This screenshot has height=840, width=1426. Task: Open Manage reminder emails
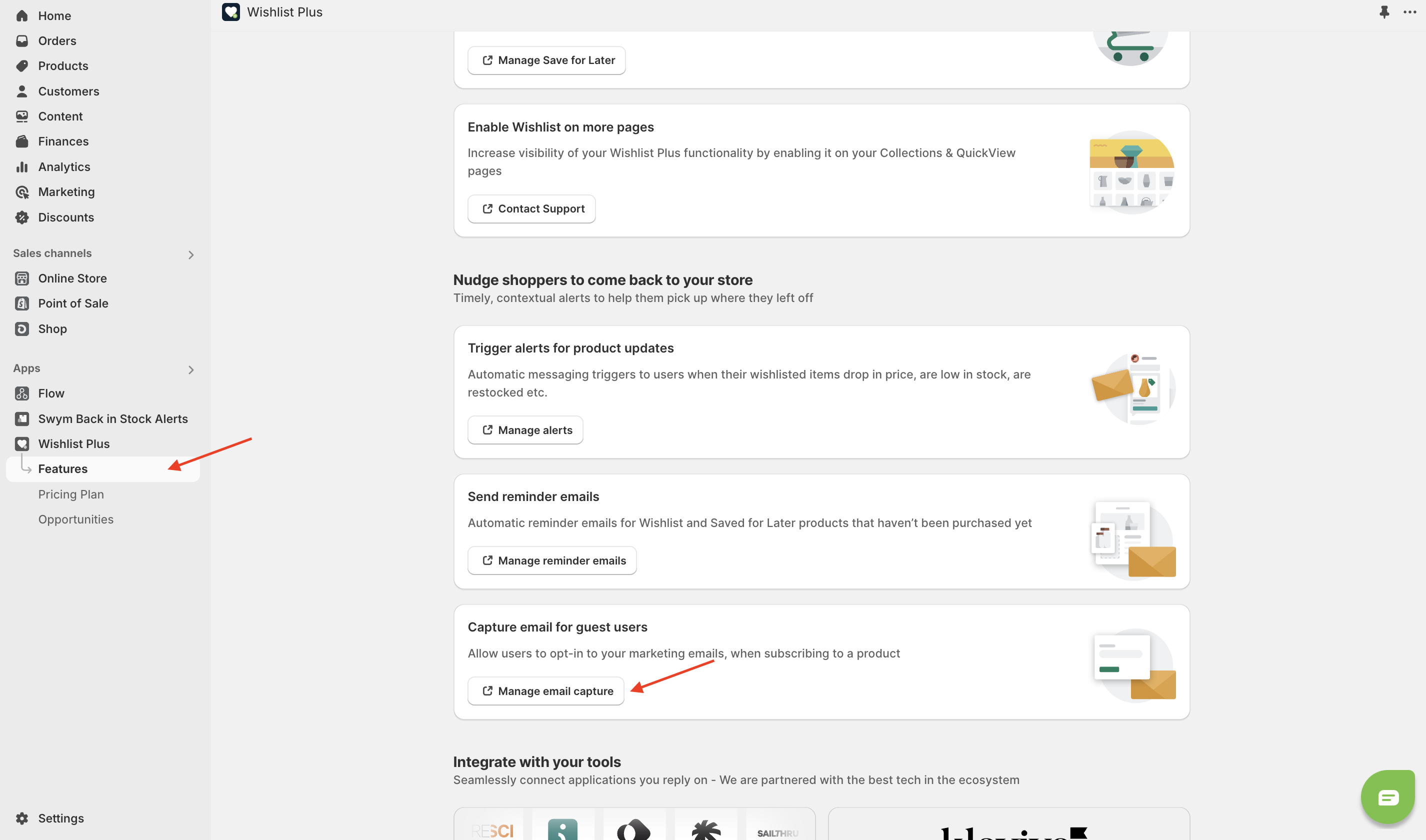[x=551, y=560]
